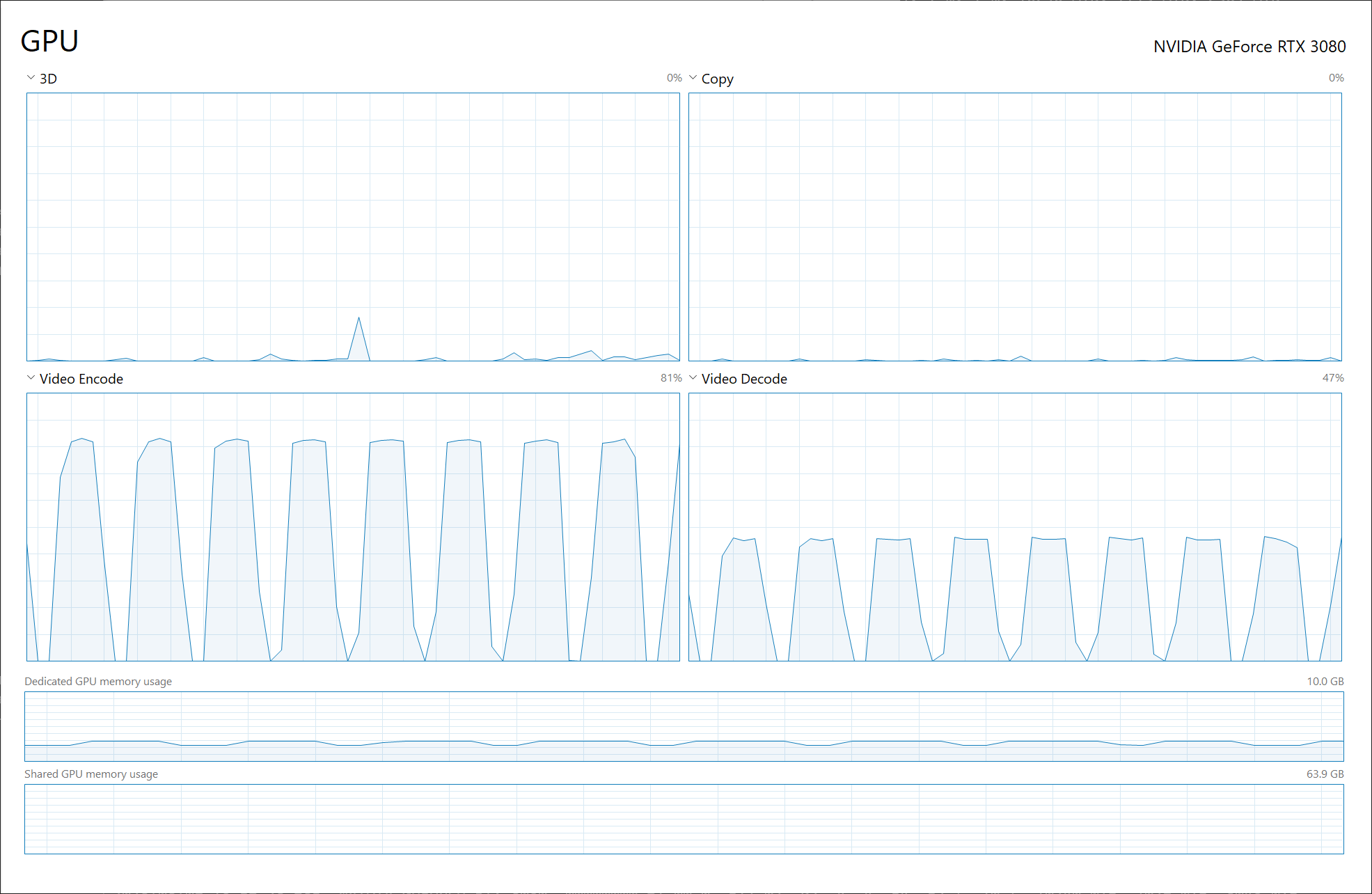Click the dedicated GPU memory graph
This screenshot has width=1372, height=894.
[x=684, y=726]
